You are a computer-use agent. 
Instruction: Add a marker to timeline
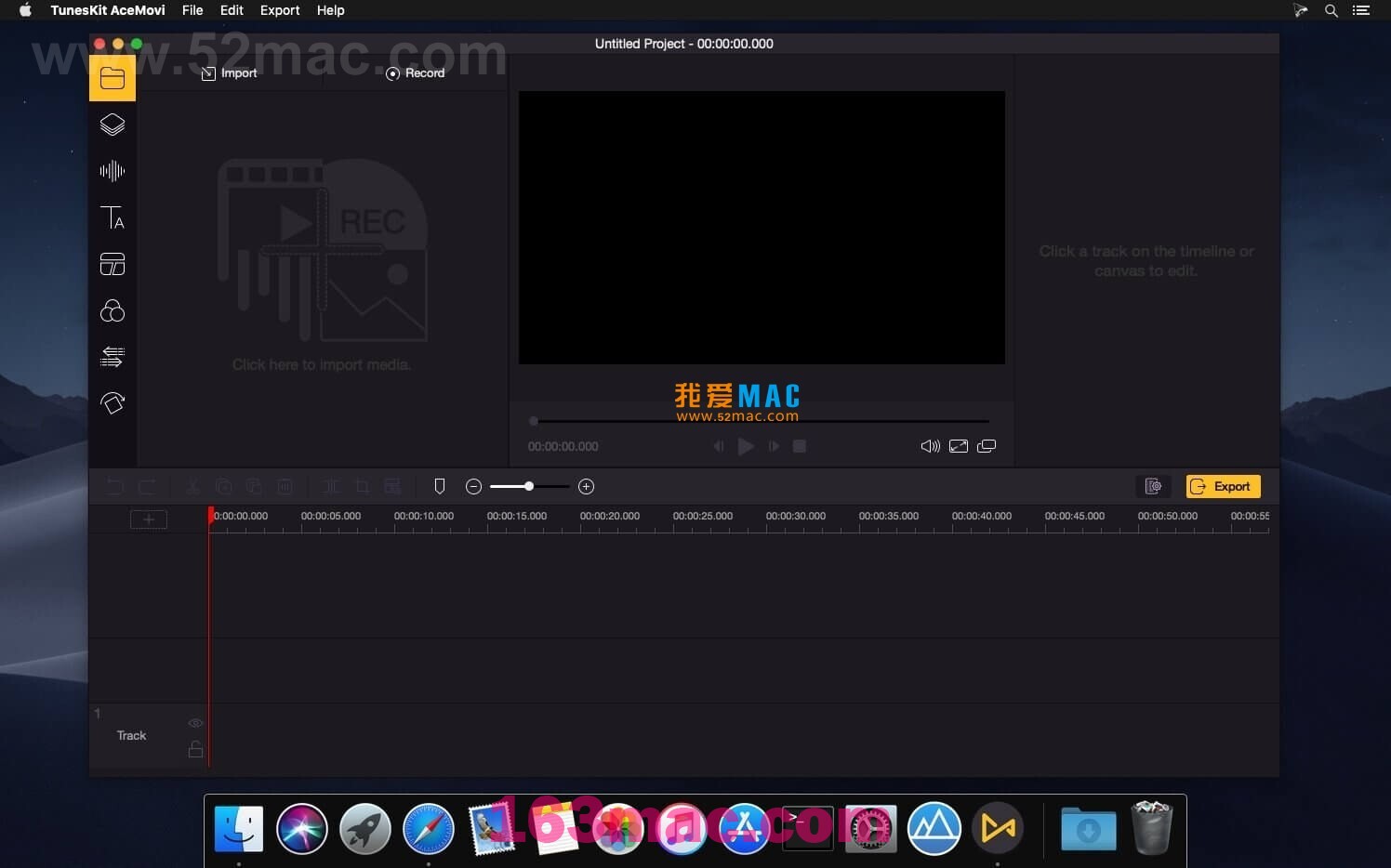[440, 487]
